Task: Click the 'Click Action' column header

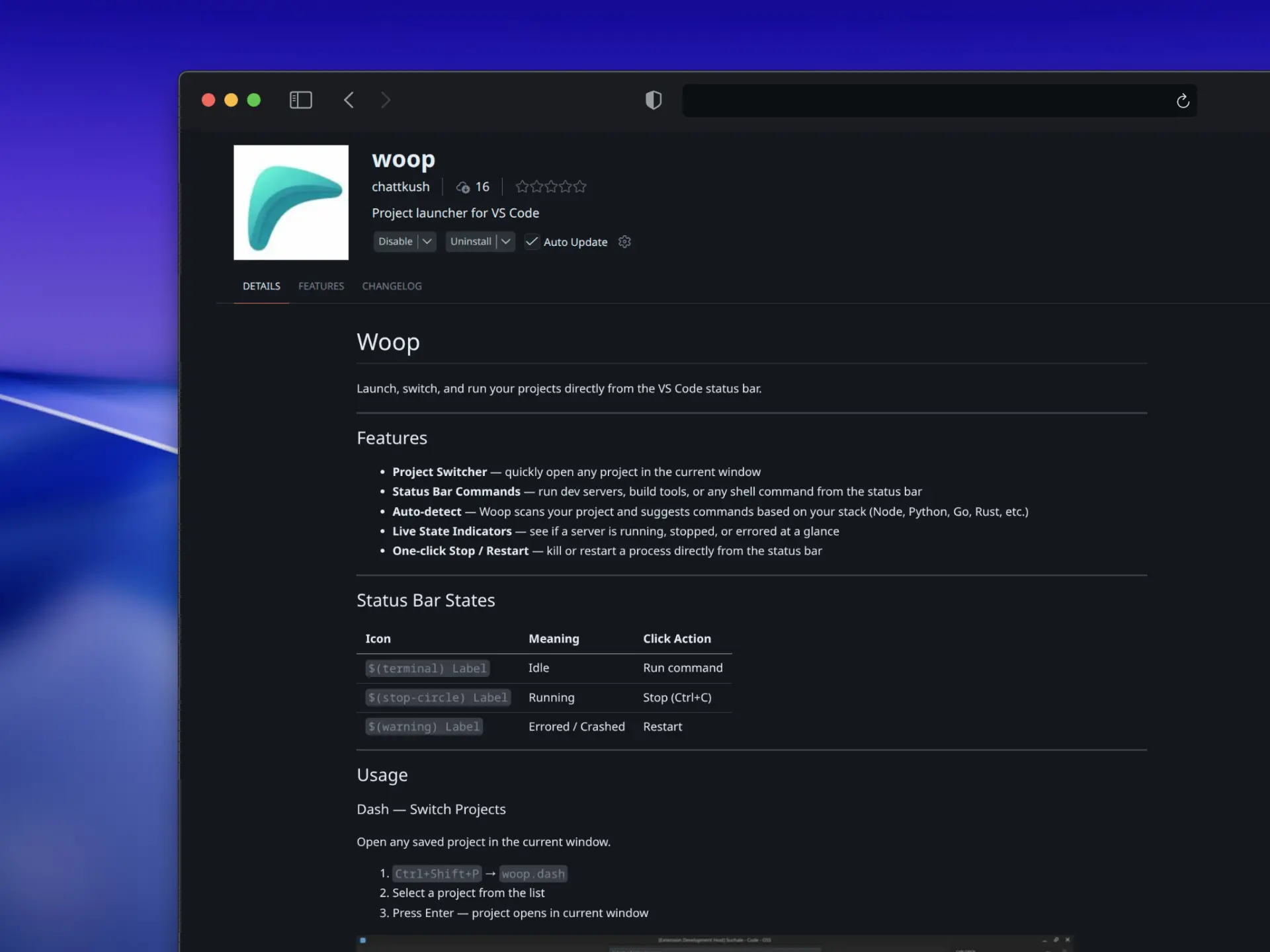Action: (x=677, y=639)
